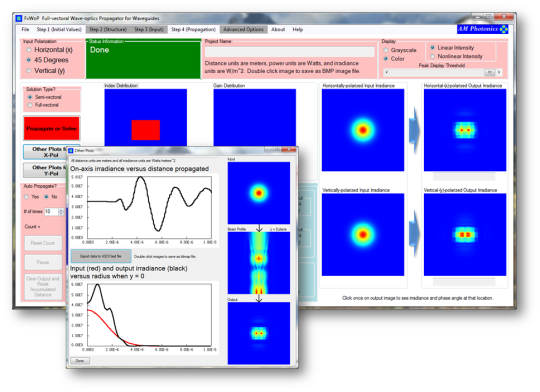Click Beam Profile image in Other Plots
This screenshot has width=540, height=392.
(259, 263)
